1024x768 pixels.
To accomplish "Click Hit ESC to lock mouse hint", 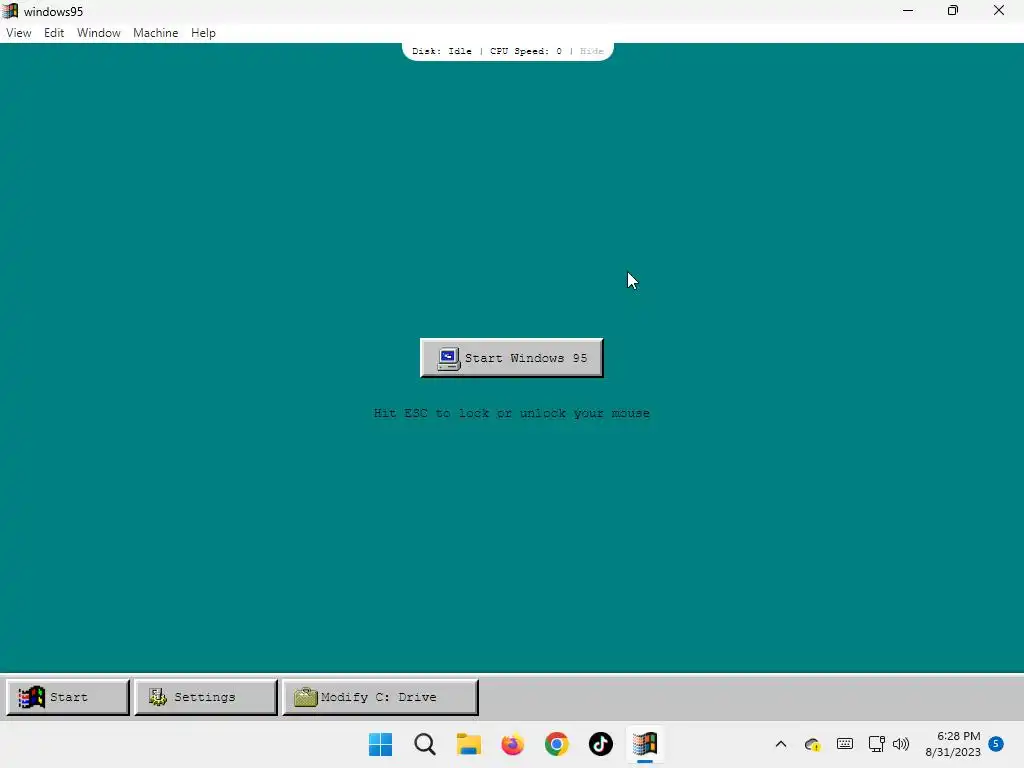I will (511, 413).
